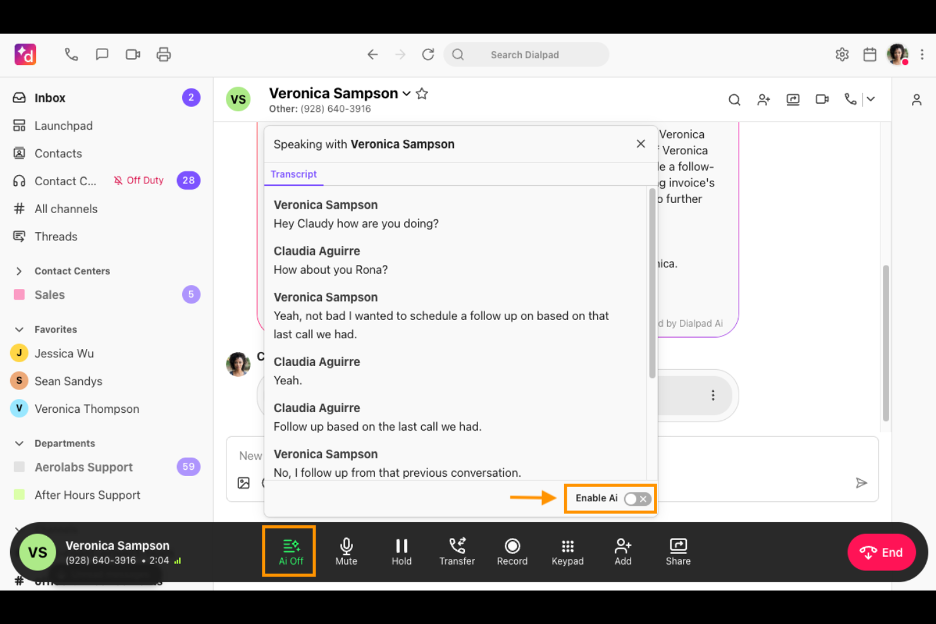This screenshot has width=936, height=624.
Task: Toggle Ai Off in the call bar
Action: [289, 551]
